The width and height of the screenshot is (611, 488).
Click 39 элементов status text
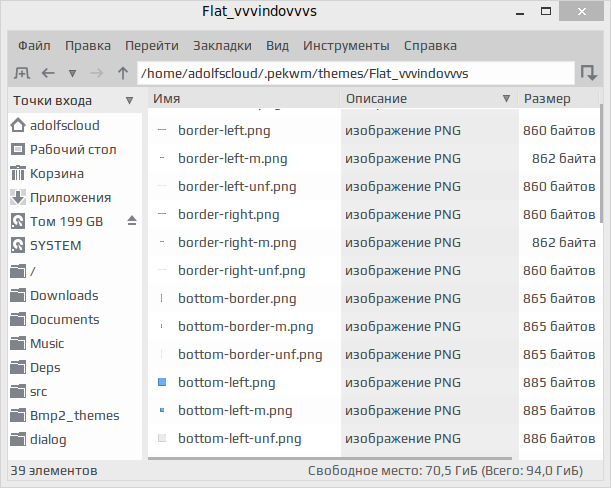(54, 471)
